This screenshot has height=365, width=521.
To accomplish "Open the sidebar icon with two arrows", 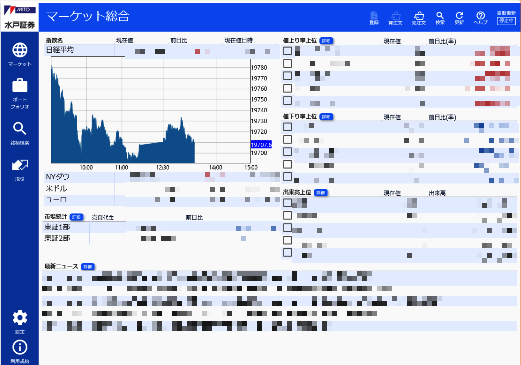I will 20,169.
